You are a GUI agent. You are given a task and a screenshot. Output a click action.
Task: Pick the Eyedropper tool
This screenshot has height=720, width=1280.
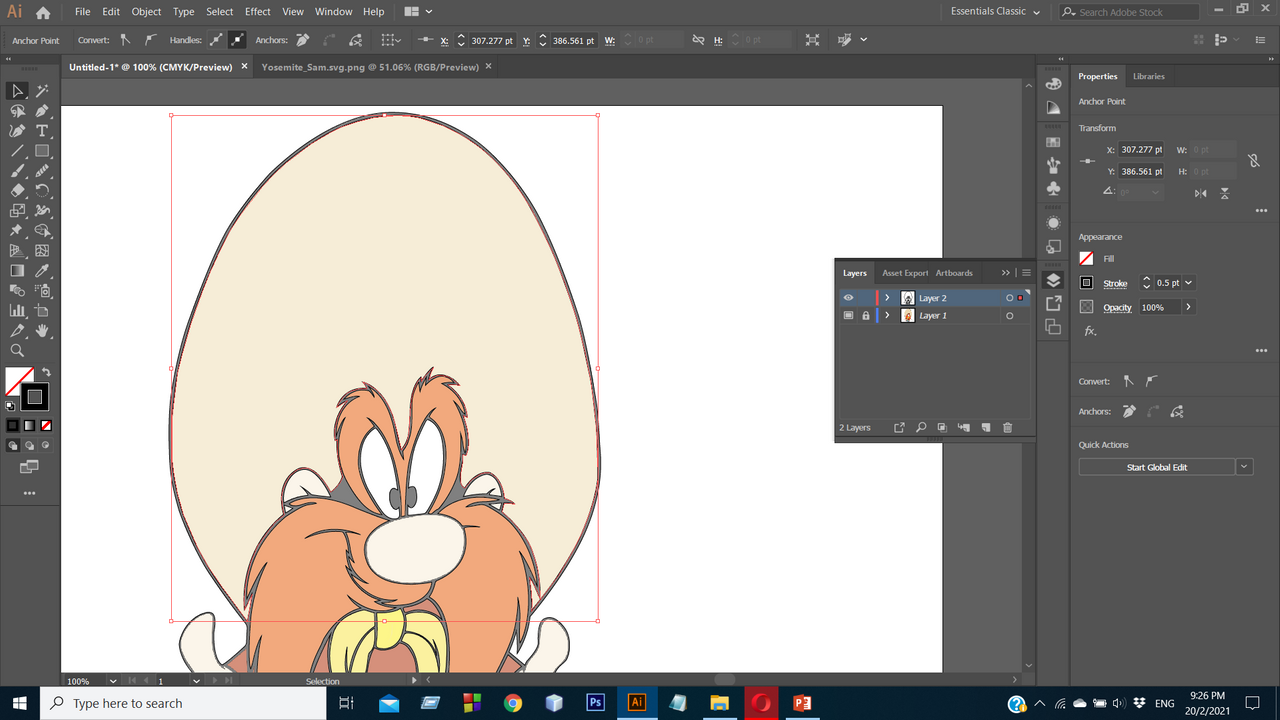42,271
